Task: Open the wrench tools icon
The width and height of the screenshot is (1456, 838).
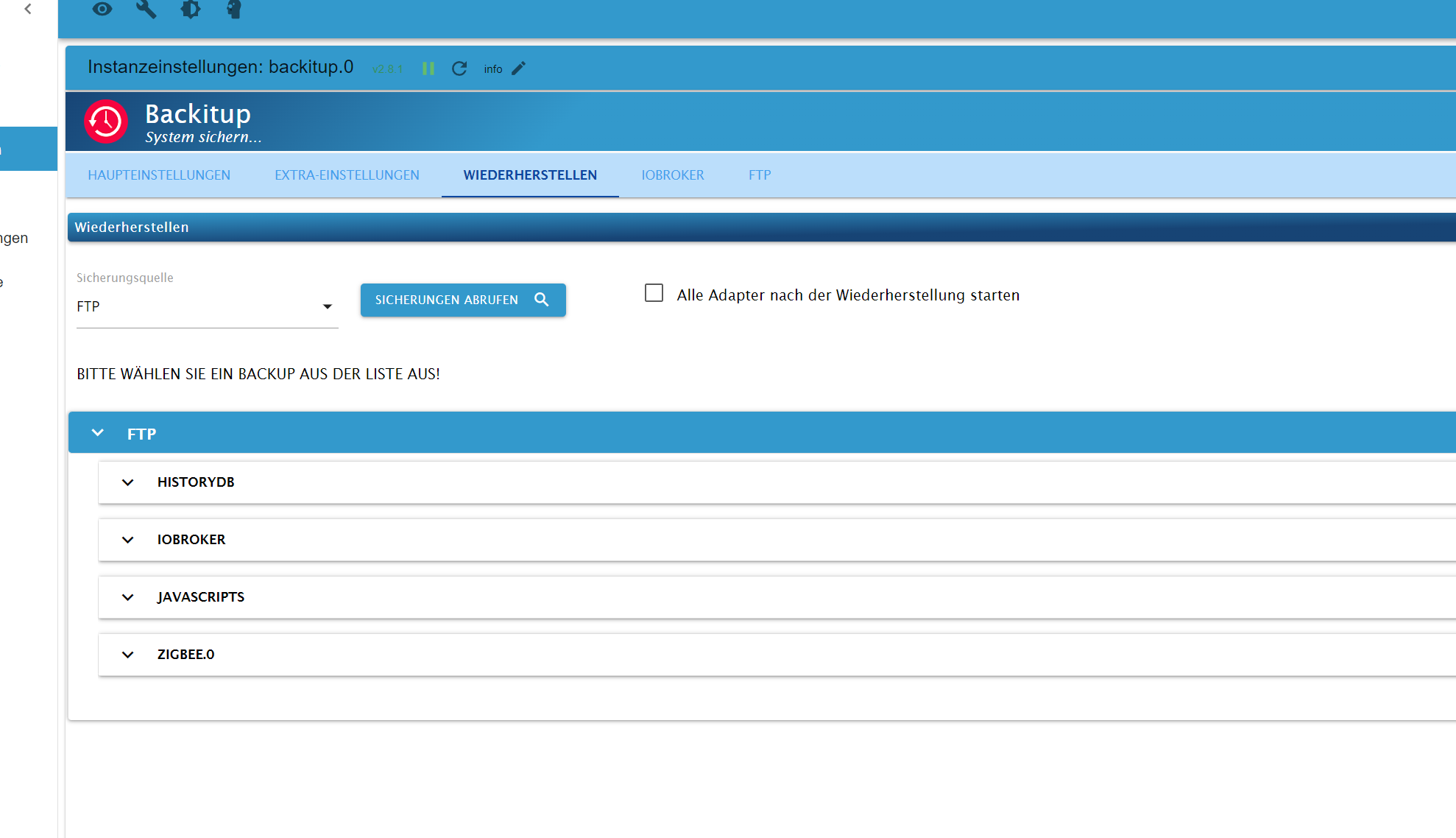Action: [x=146, y=9]
